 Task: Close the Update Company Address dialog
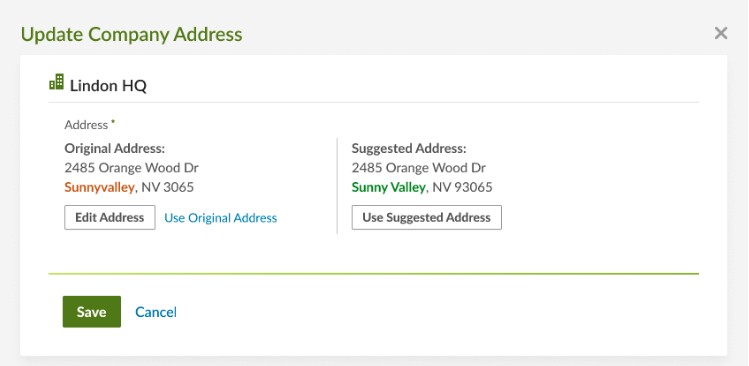721,33
